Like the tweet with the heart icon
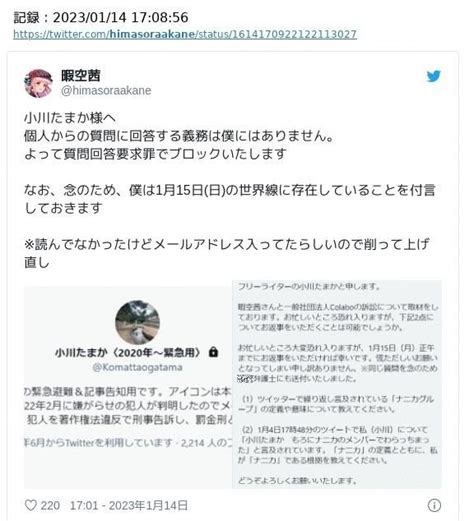 pyautogui.click(x=31, y=505)
